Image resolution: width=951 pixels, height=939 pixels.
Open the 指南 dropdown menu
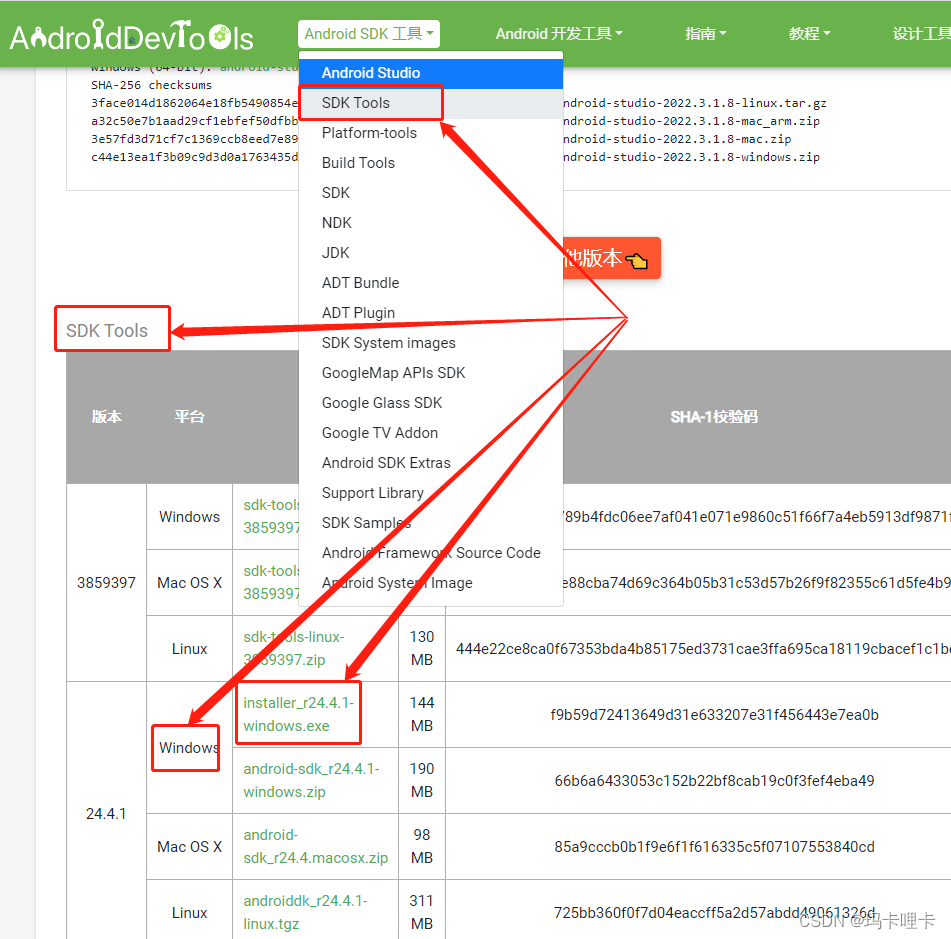[705, 34]
